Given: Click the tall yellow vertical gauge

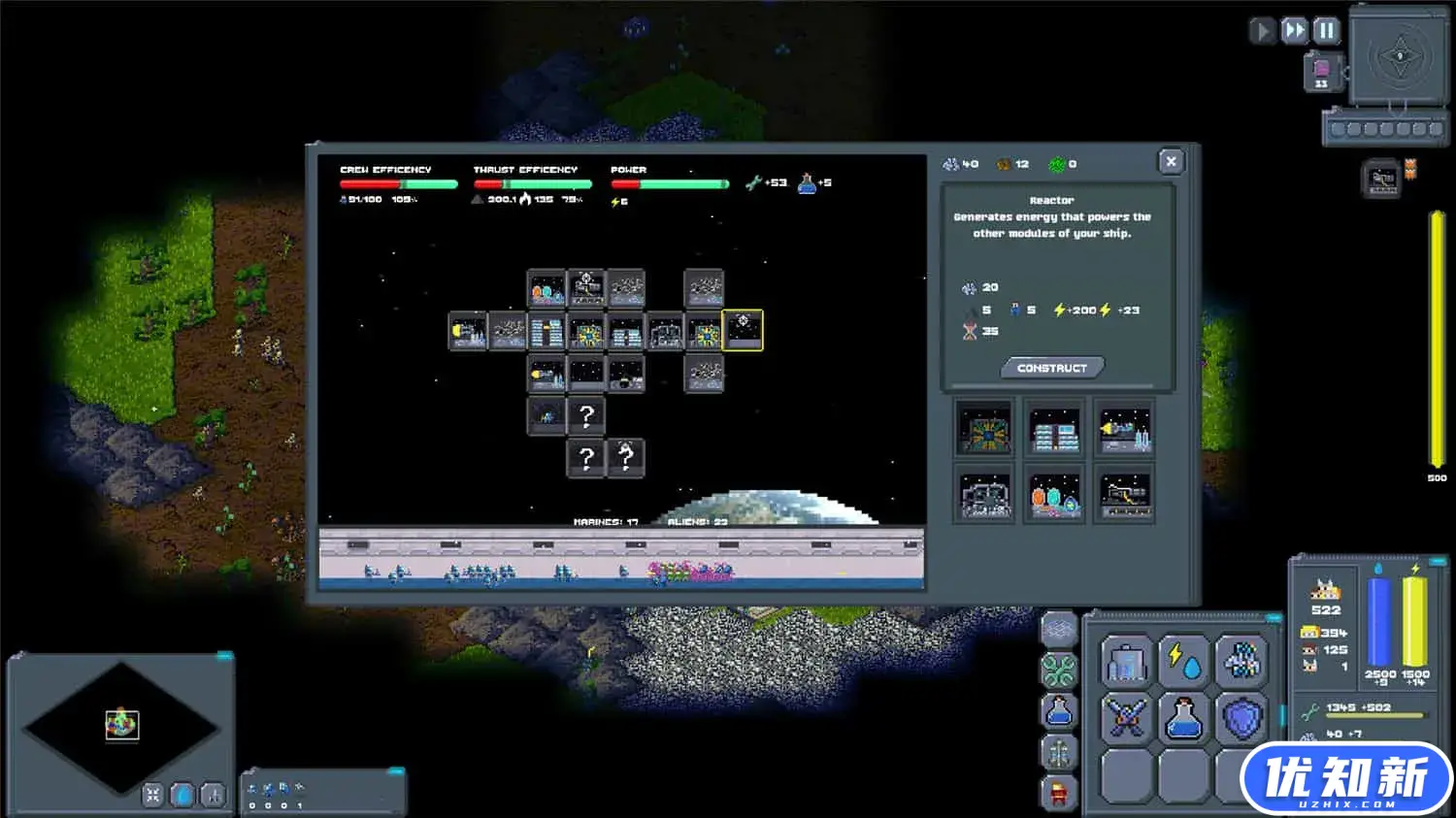Looking at the screenshot, I should tap(1437, 340).
